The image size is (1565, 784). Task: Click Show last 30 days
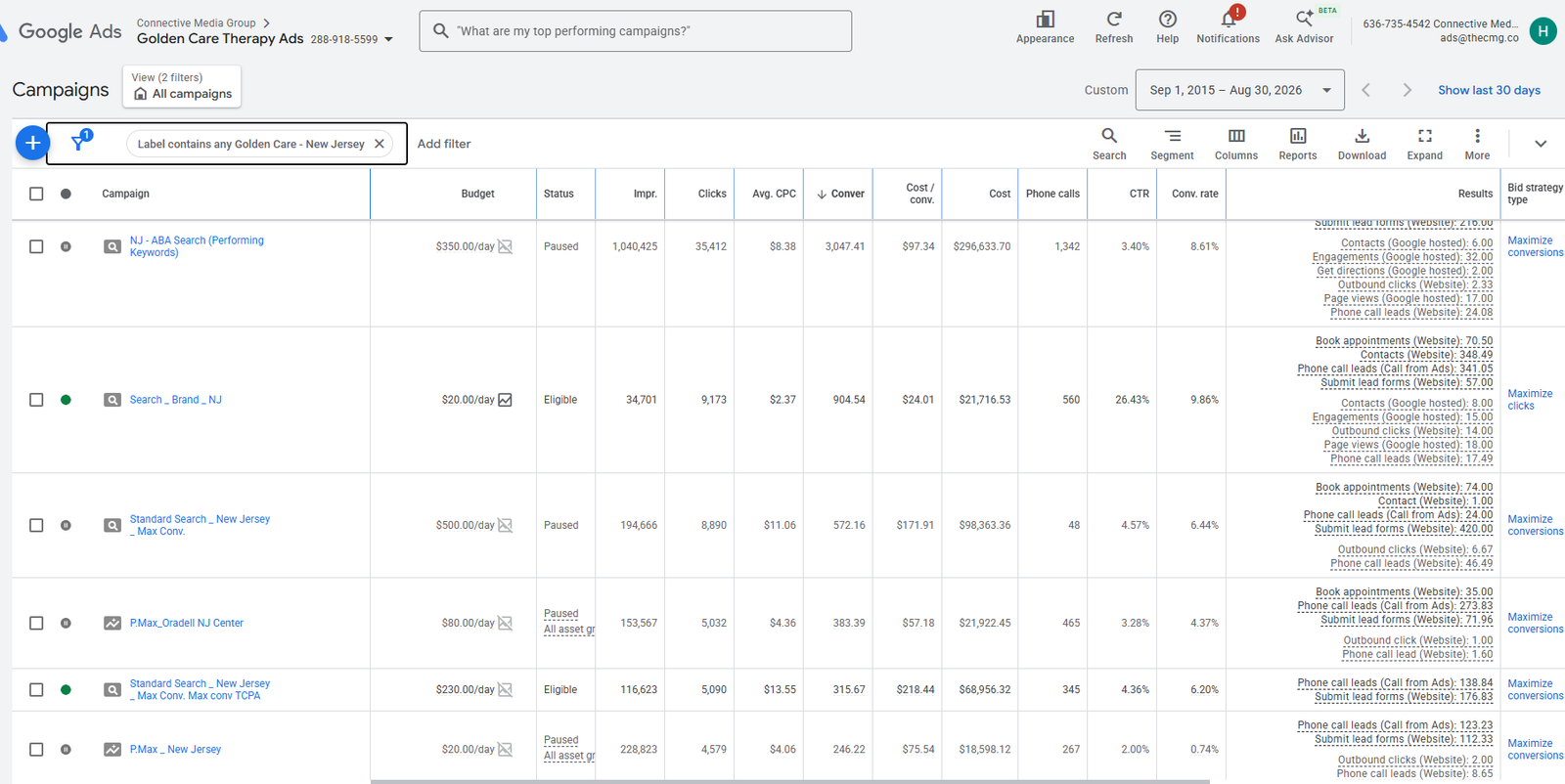pyautogui.click(x=1489, y=90)
